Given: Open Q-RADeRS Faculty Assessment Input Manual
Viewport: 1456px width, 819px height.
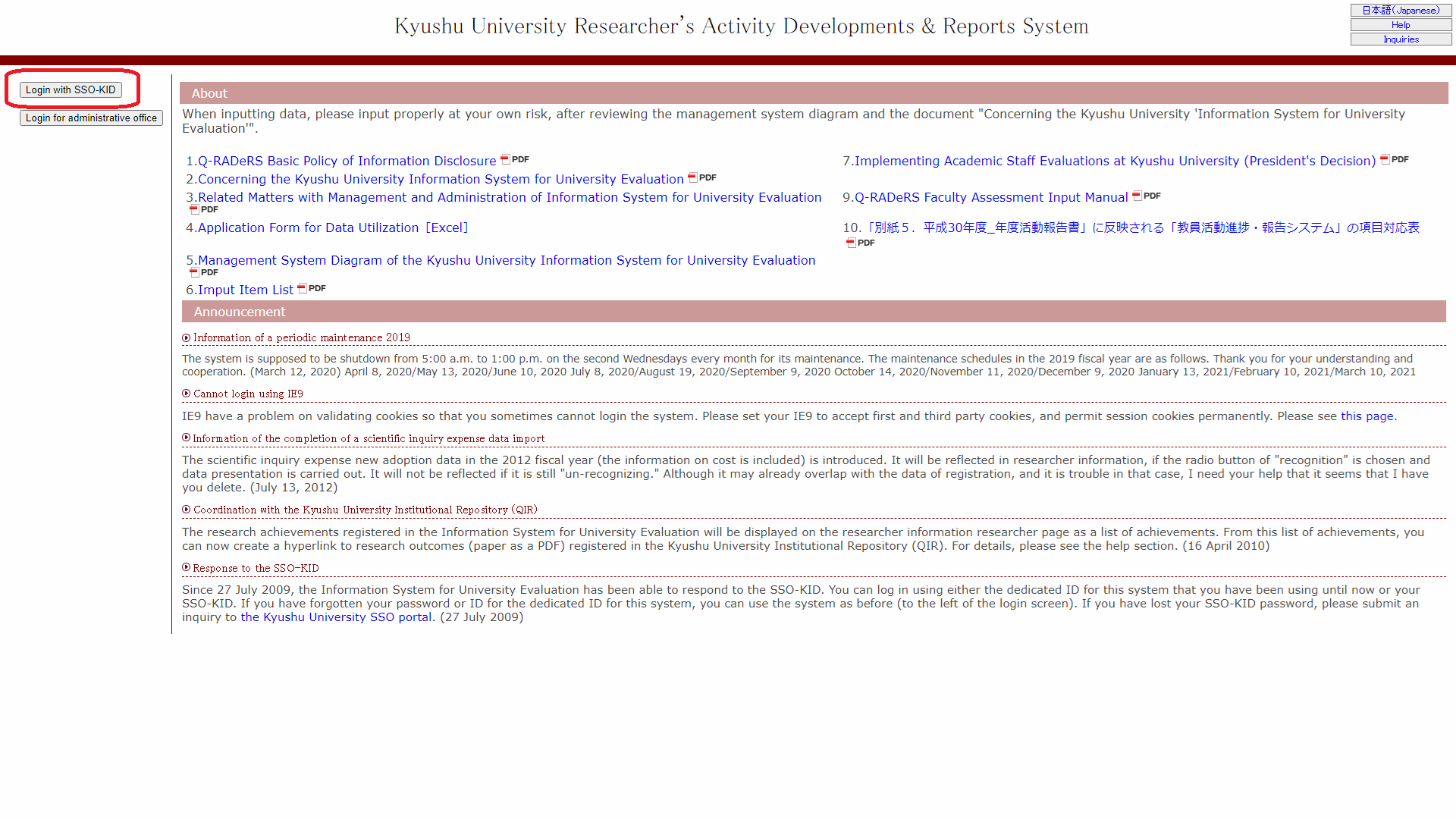Looking at the screenshot, I should point(991,197).
